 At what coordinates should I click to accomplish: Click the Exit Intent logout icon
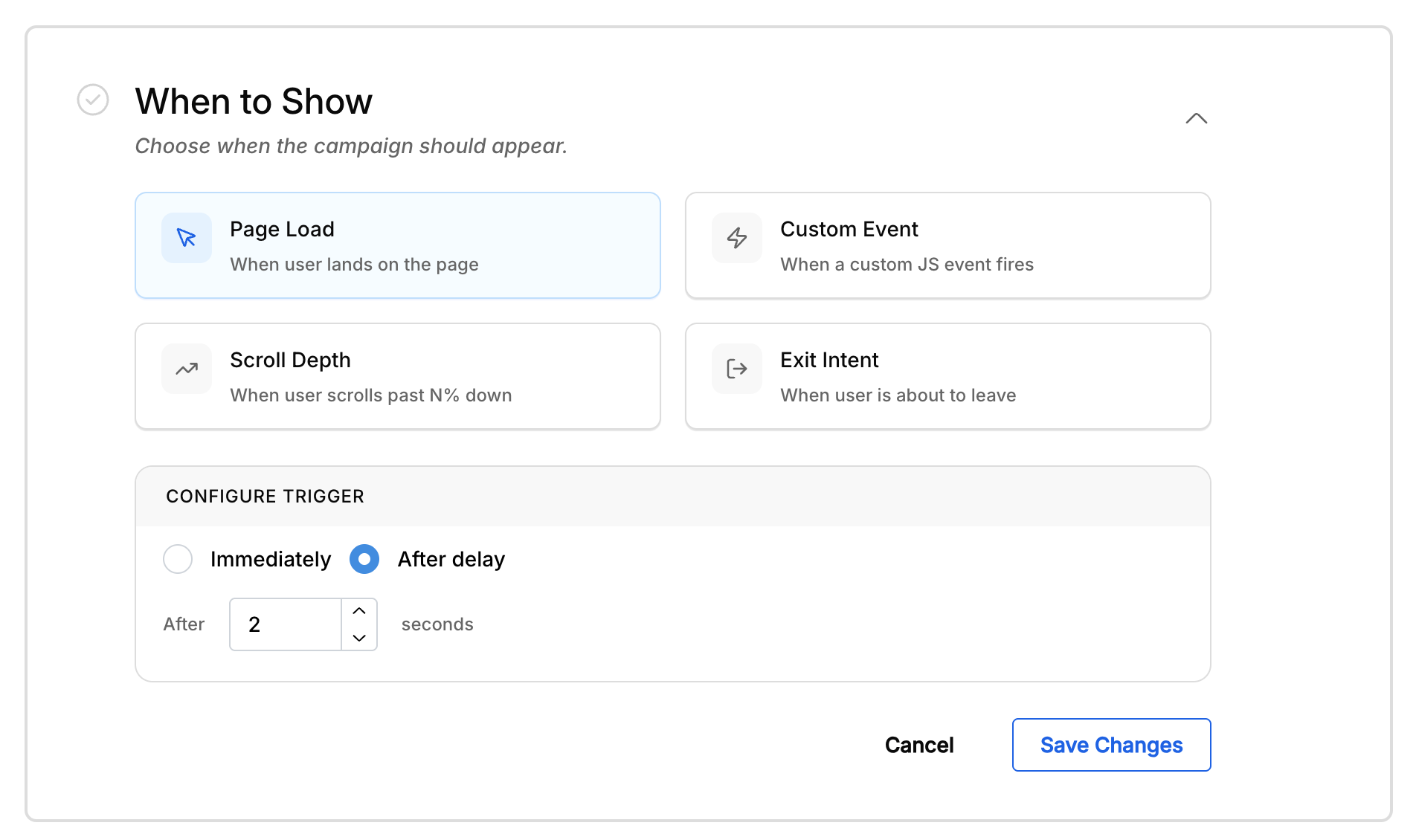pos(737,369)
